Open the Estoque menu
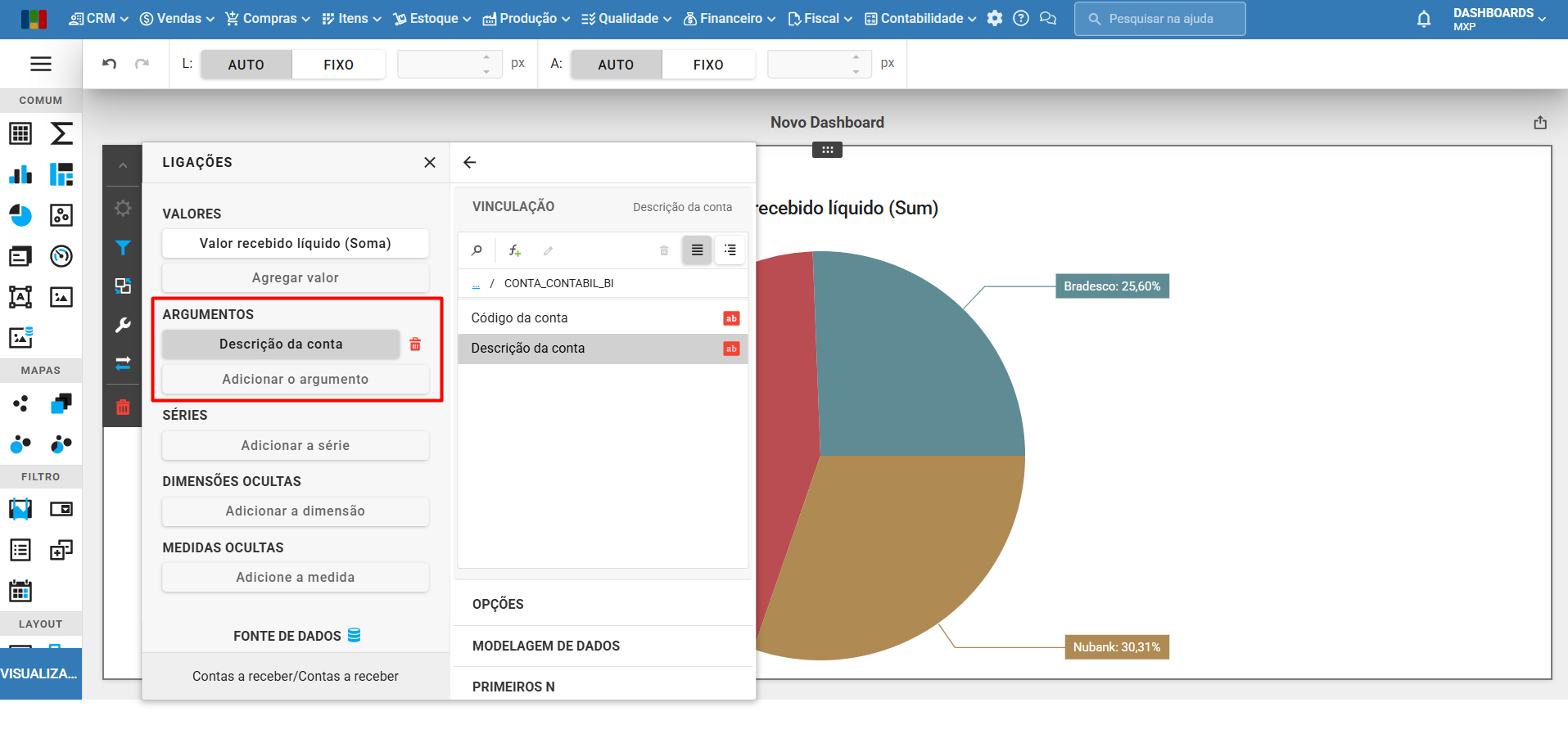Image resolution: width=1568 pixels, height=734 pixels. [x=432, y=18]
